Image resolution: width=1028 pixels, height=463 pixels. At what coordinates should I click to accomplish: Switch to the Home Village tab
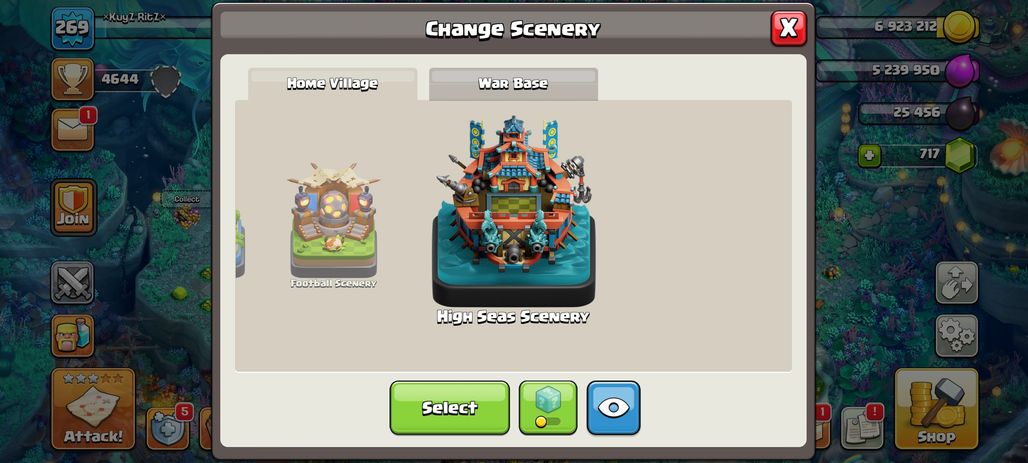(332, 84)
